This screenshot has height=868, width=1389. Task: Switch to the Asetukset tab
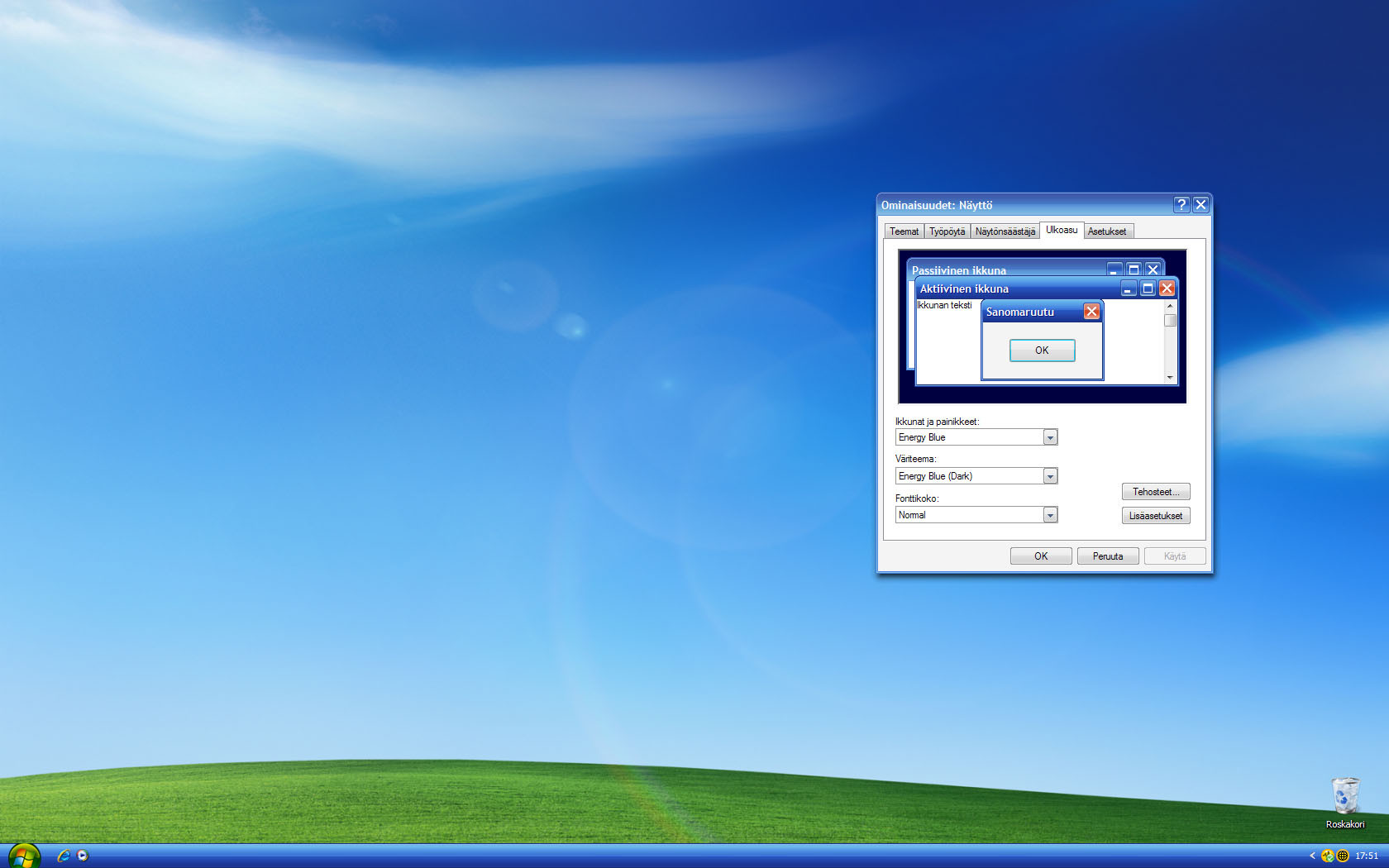tap(1107, 231)
